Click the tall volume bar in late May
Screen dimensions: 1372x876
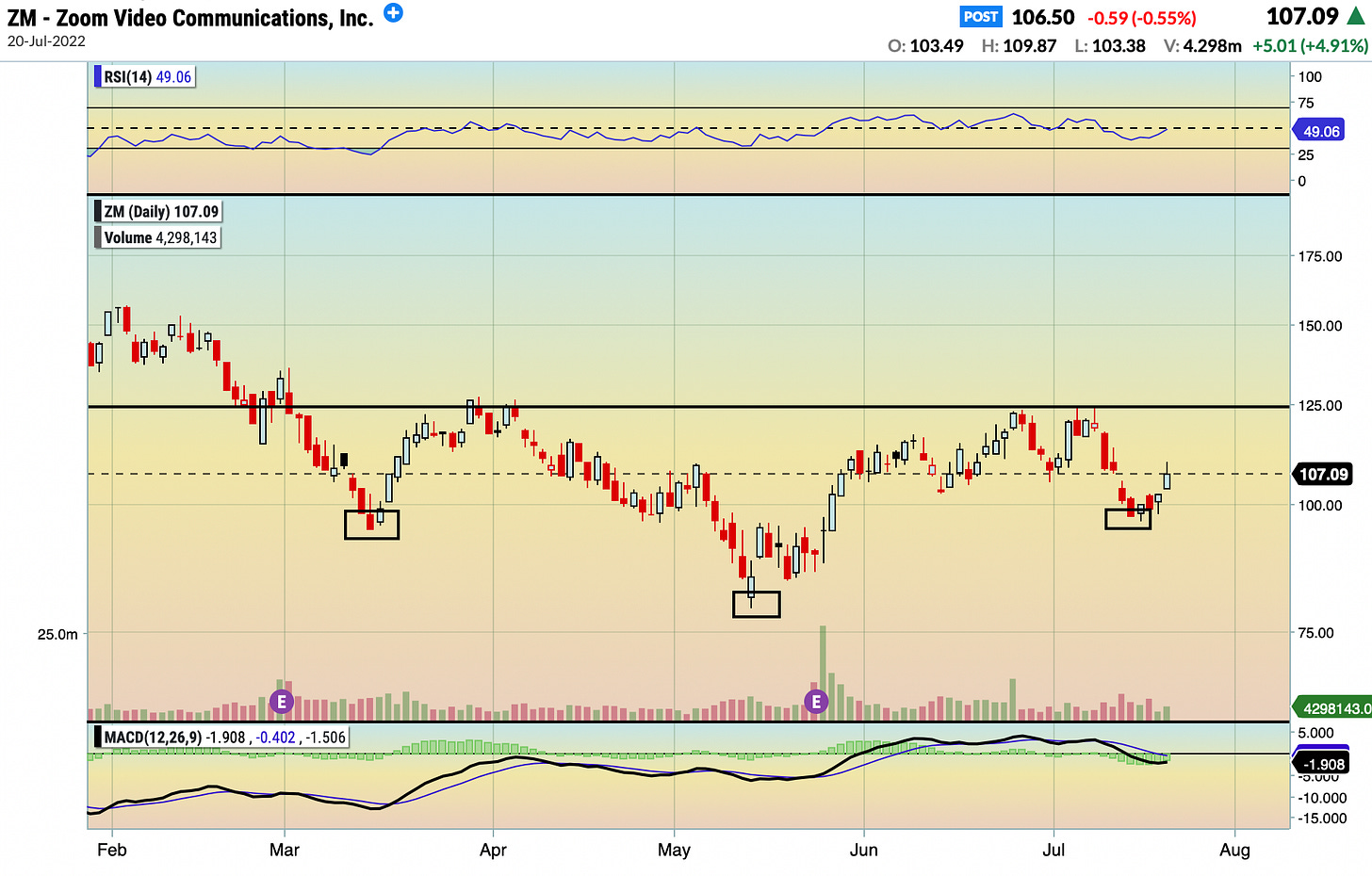pyautogui.click(x=823, y=673)
